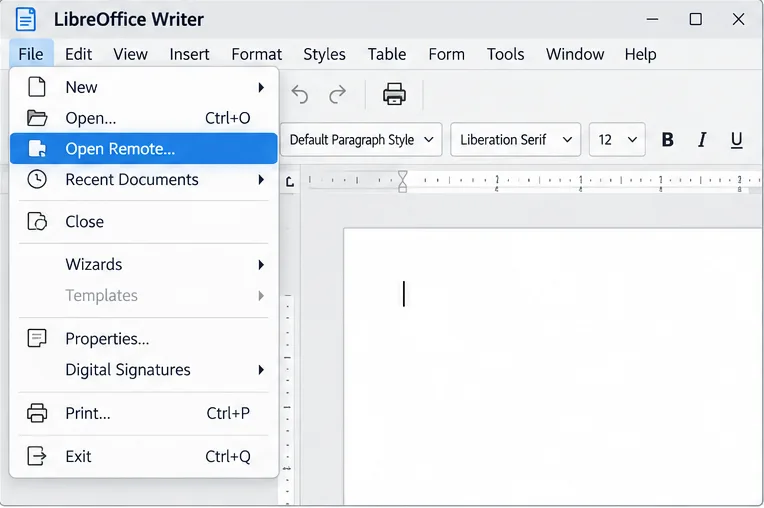Click the Properties sheet icon in menu
The height and width of the screenshot is (508, 764).
pos(37,338)
